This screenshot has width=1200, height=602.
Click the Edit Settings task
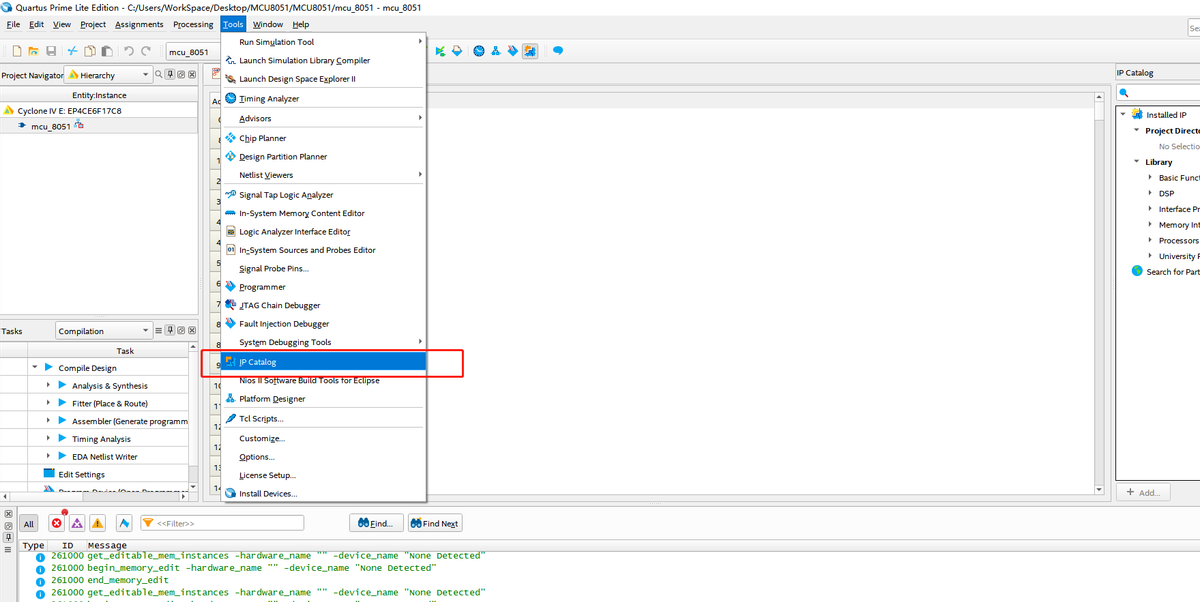(x=81, y=474)
